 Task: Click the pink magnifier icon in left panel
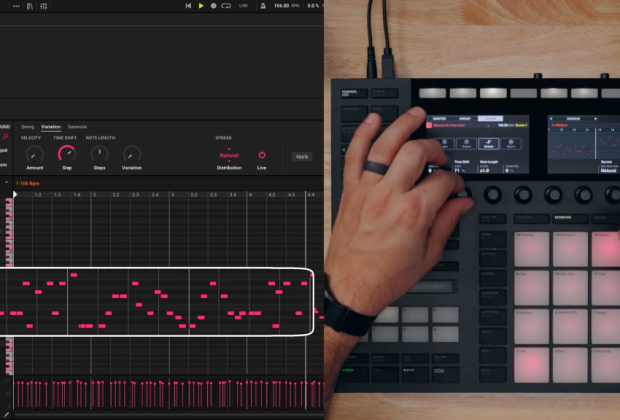[5, 137]
